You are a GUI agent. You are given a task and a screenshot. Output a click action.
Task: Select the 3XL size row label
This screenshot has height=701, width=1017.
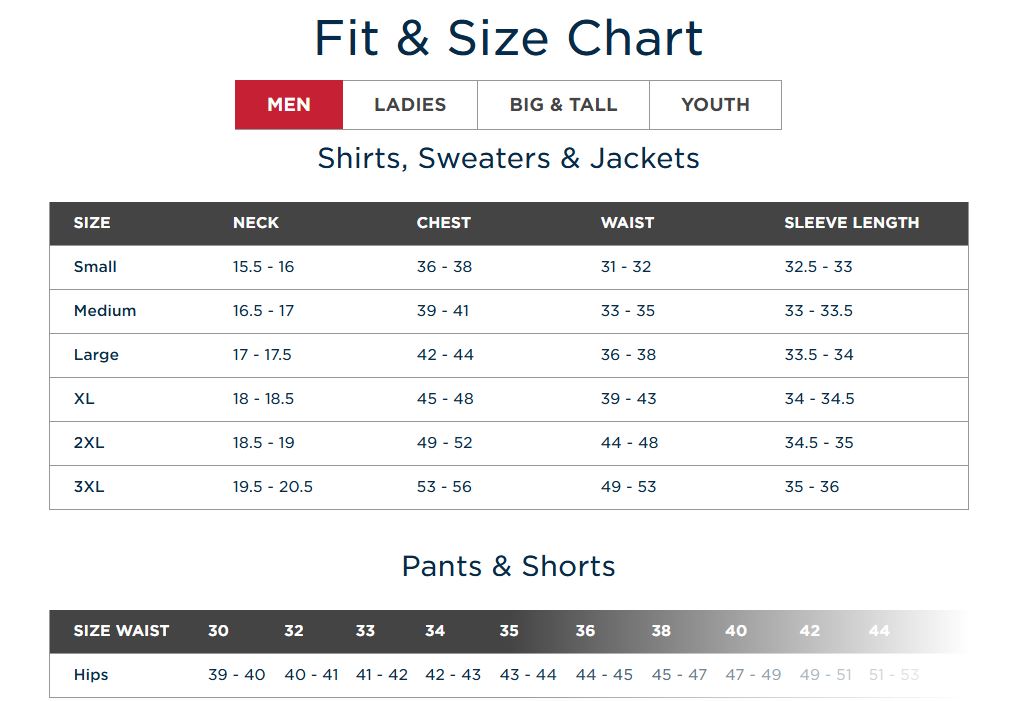89,487
